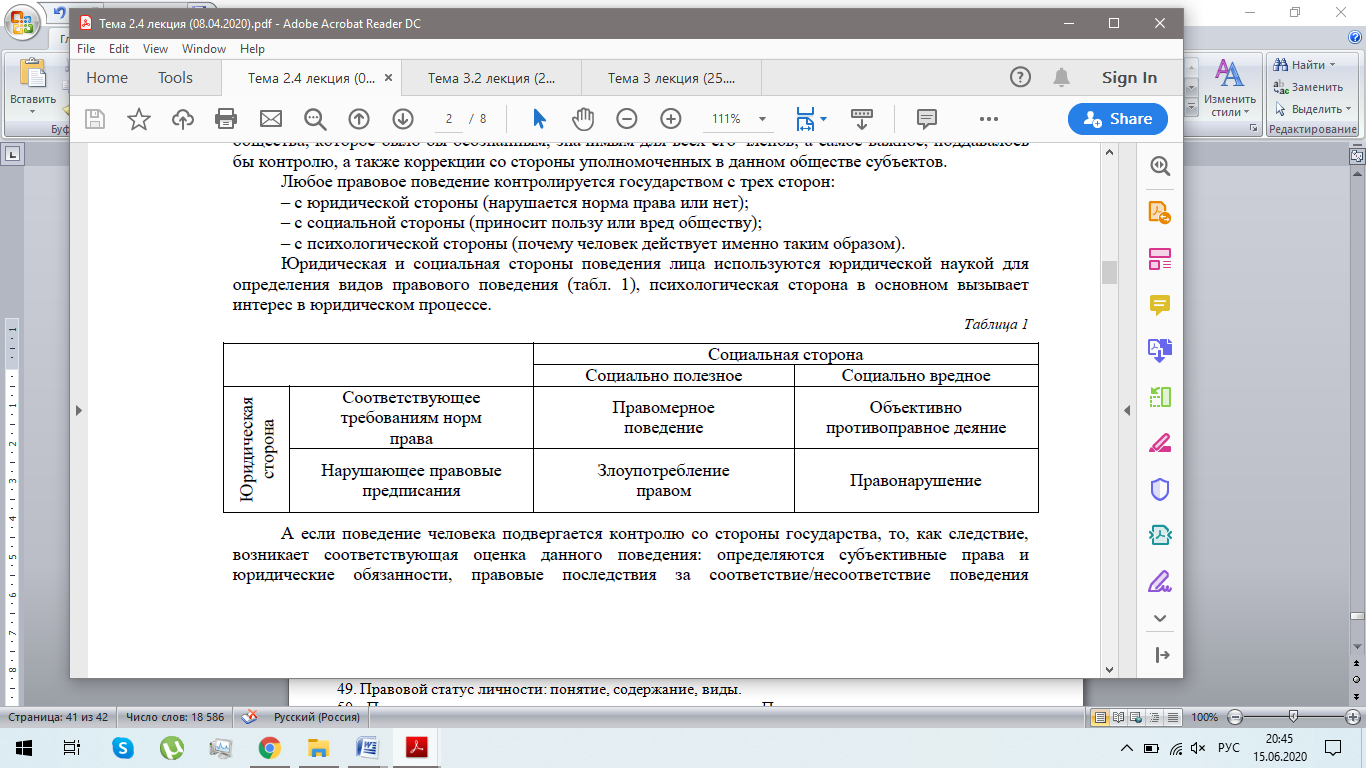Expand the left navigation pane triangle
The height and width of the screenshot is (768, 1366).
pyautogui.click(x=79, y=409)
